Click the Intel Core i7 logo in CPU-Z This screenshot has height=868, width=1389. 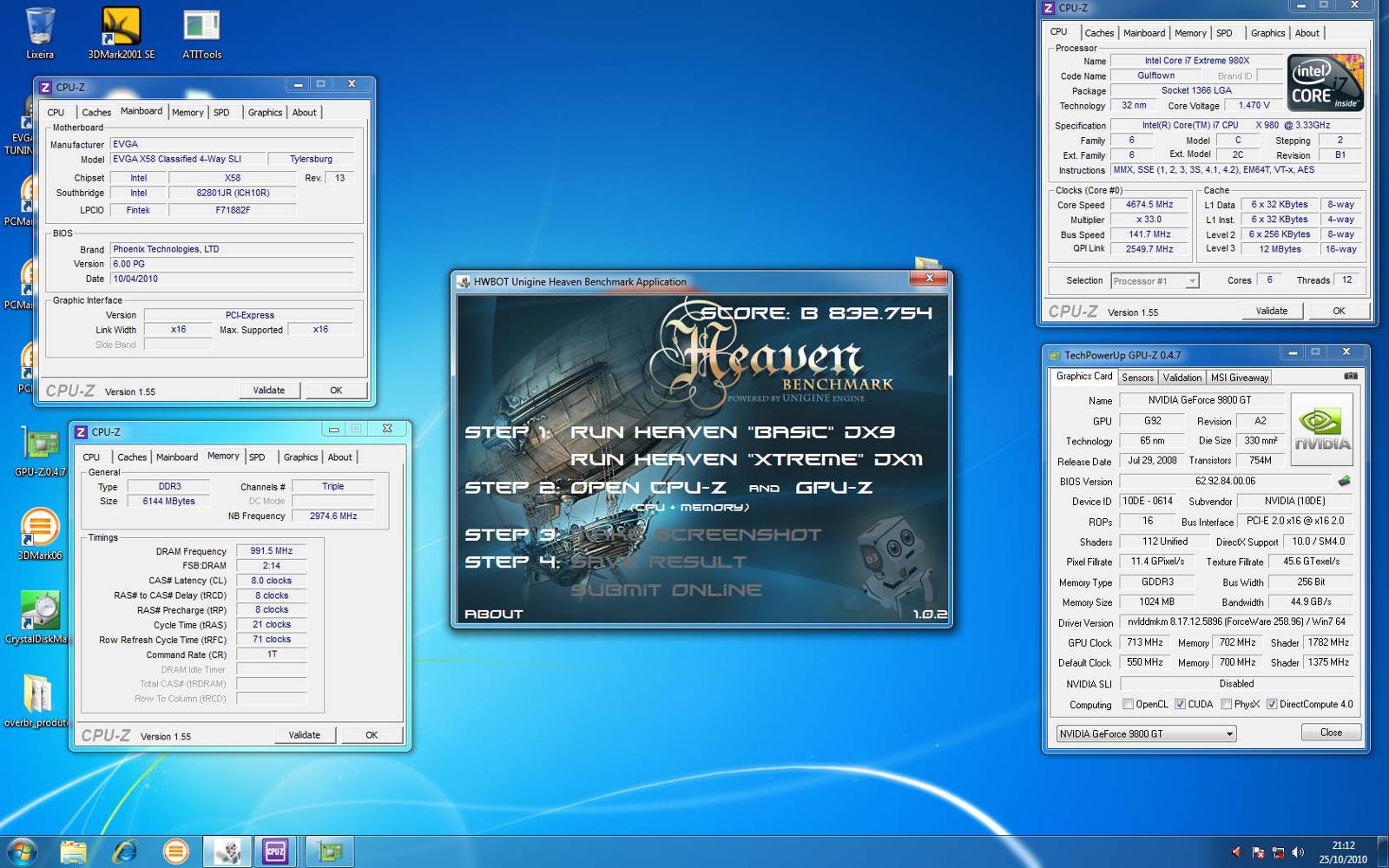(1325, 82)
